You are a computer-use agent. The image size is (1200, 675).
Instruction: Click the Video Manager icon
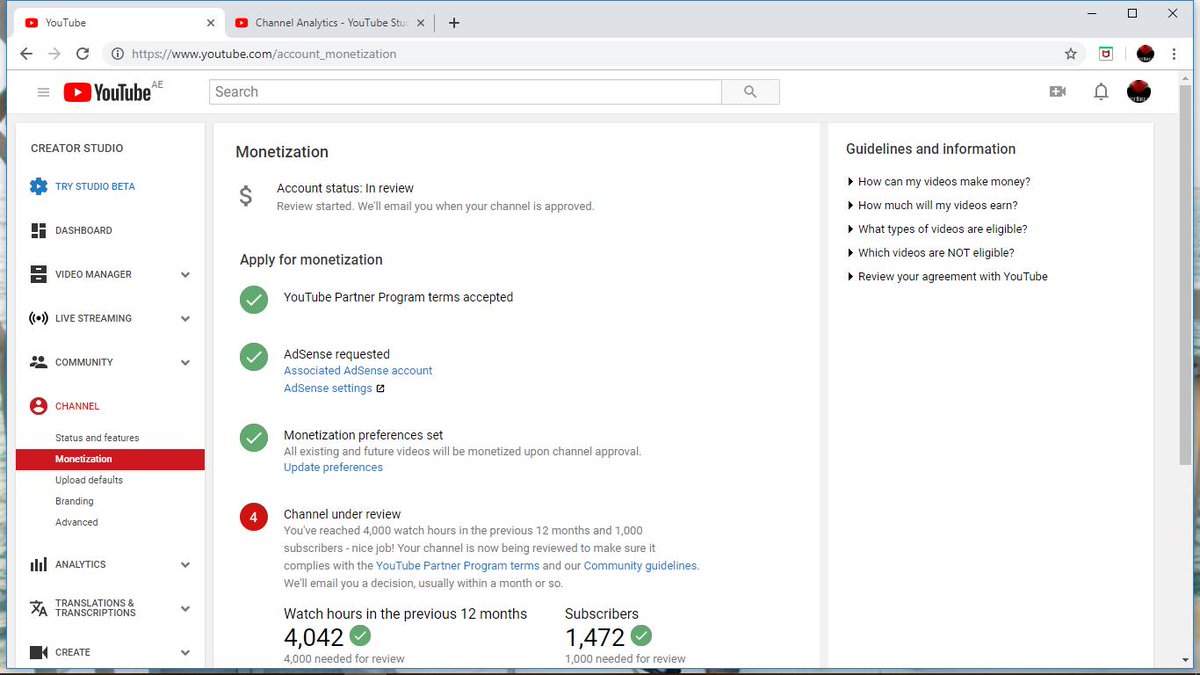(38, 274)
